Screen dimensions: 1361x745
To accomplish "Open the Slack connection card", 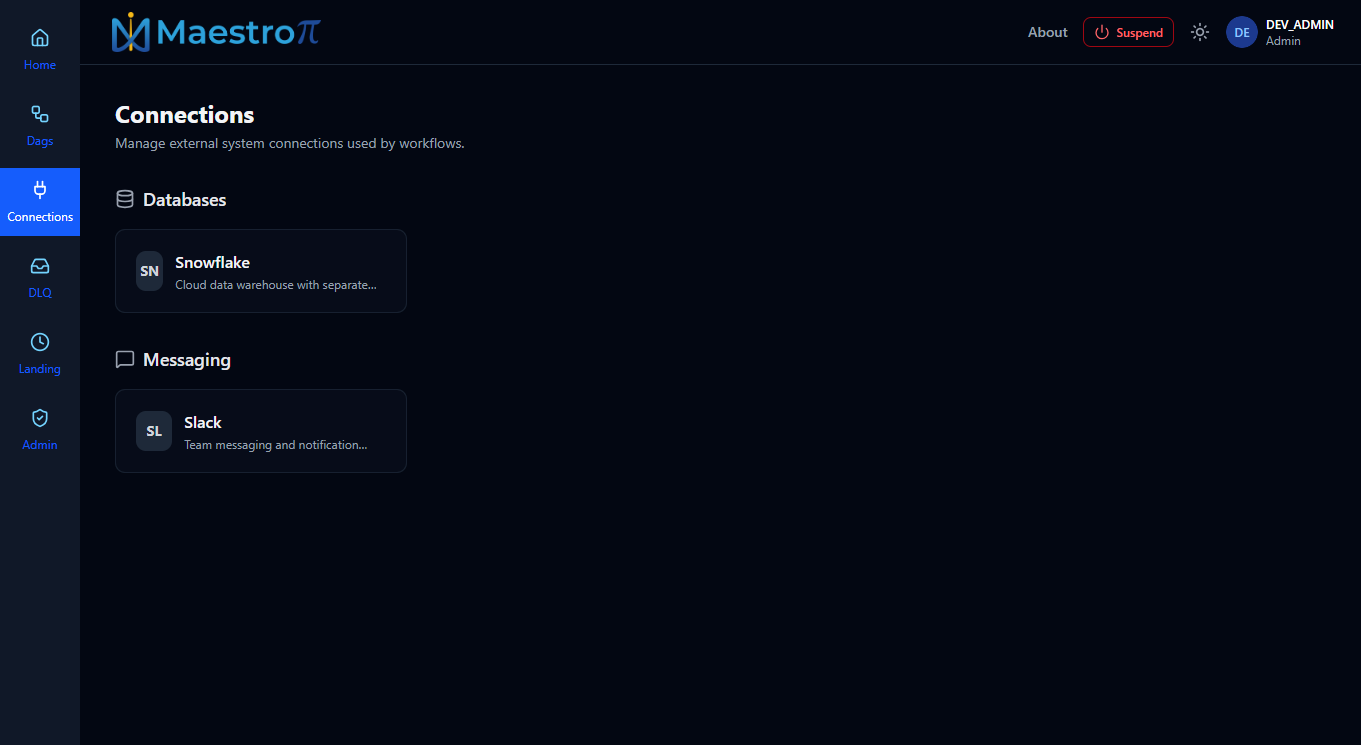I will (x=261, y=431).
